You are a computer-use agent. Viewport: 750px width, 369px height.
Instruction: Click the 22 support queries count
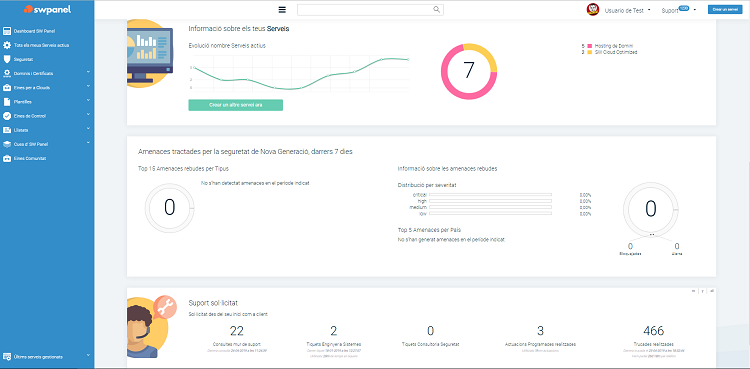[x=237, y=331]
